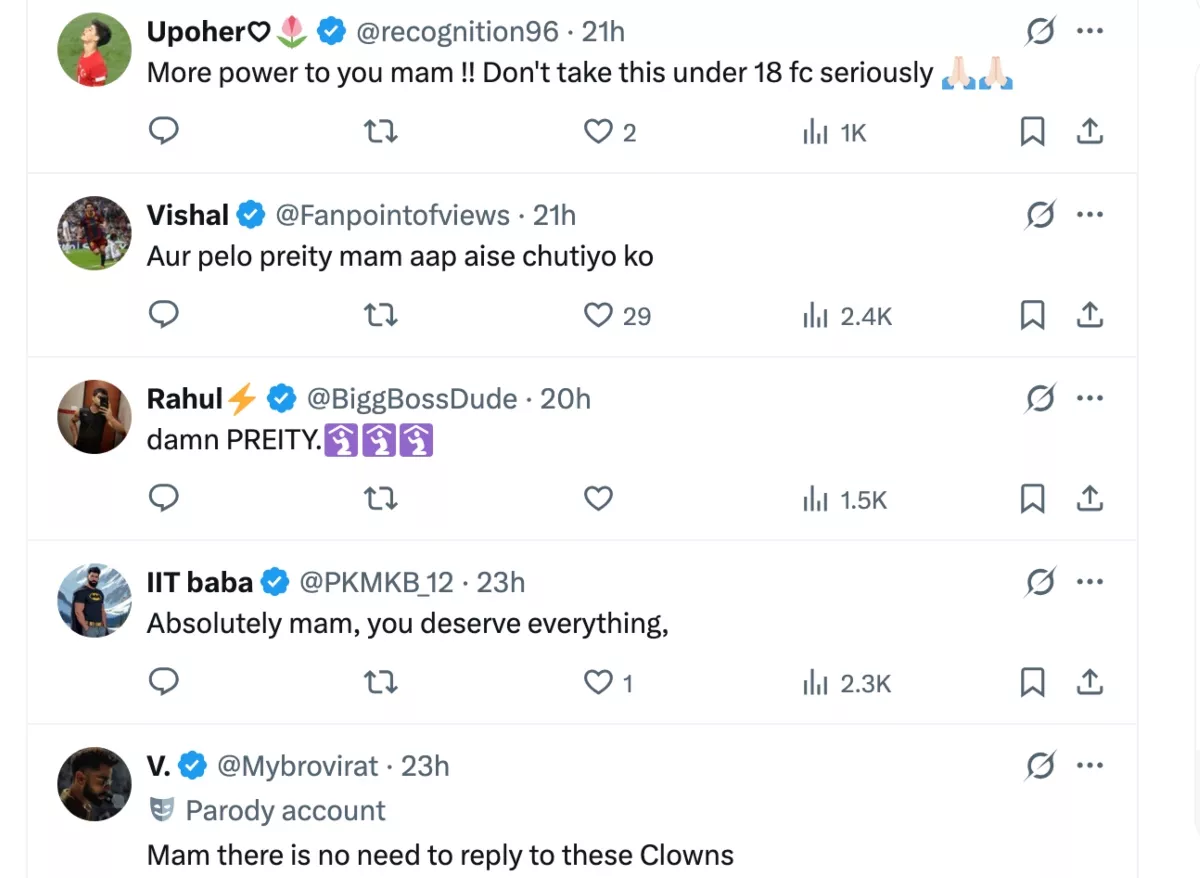Repost Vishal's tweet
Viewport: 1200px width, 878px height.
point(381,316)
